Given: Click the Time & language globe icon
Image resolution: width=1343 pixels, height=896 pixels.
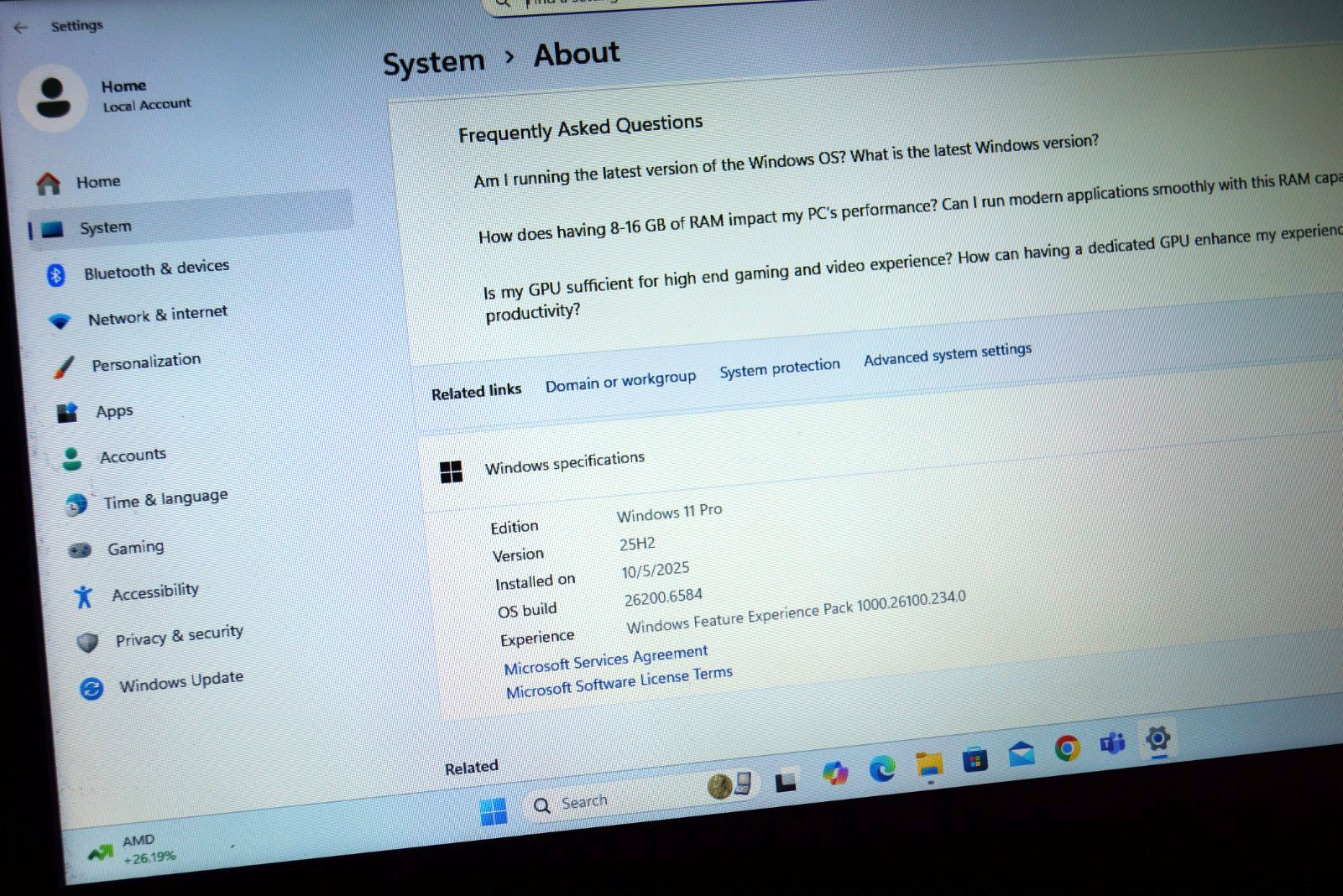Looking at the screenshot, I should coord(76,504).
